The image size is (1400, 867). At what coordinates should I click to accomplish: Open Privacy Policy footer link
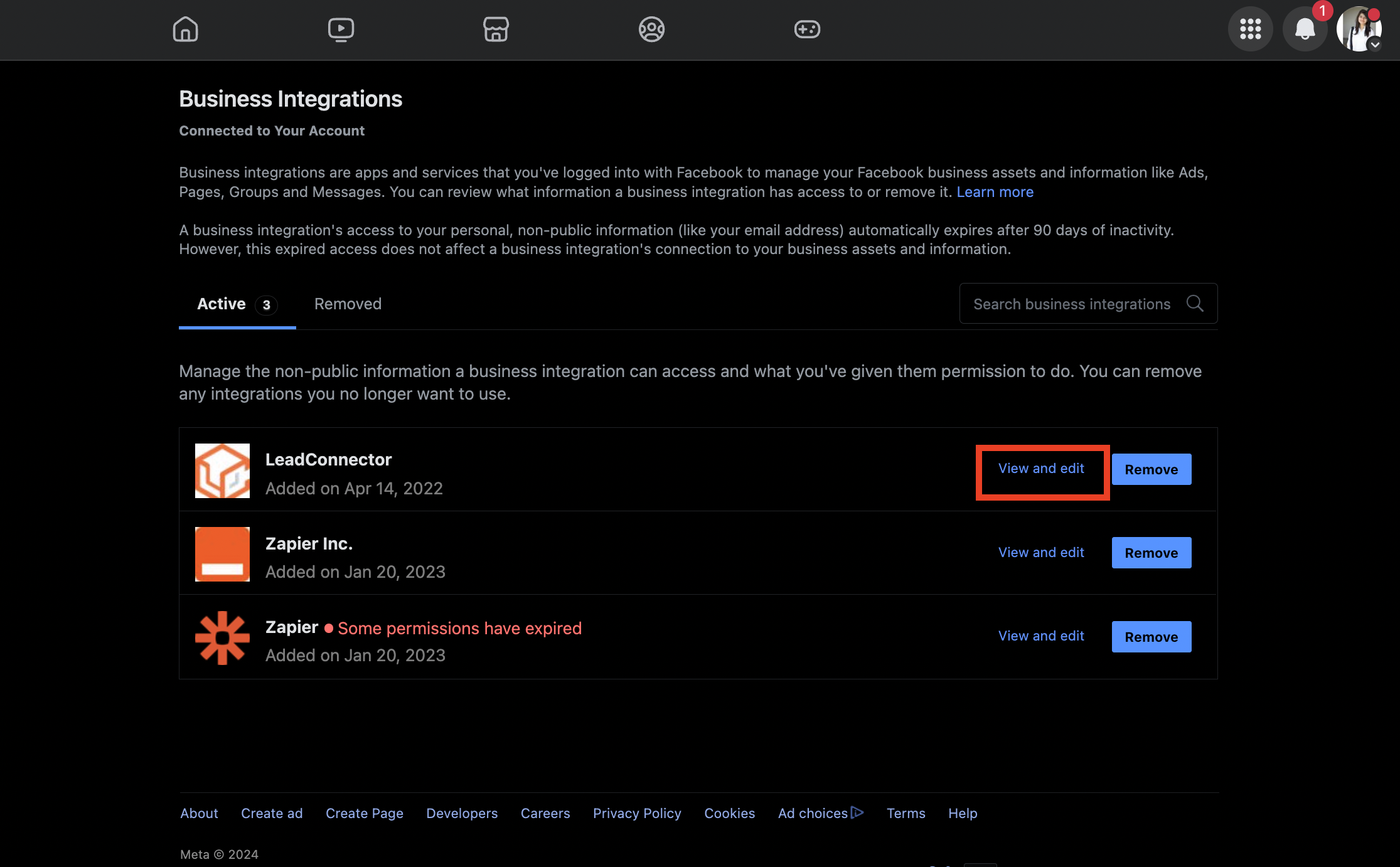[x=637, y=813]
